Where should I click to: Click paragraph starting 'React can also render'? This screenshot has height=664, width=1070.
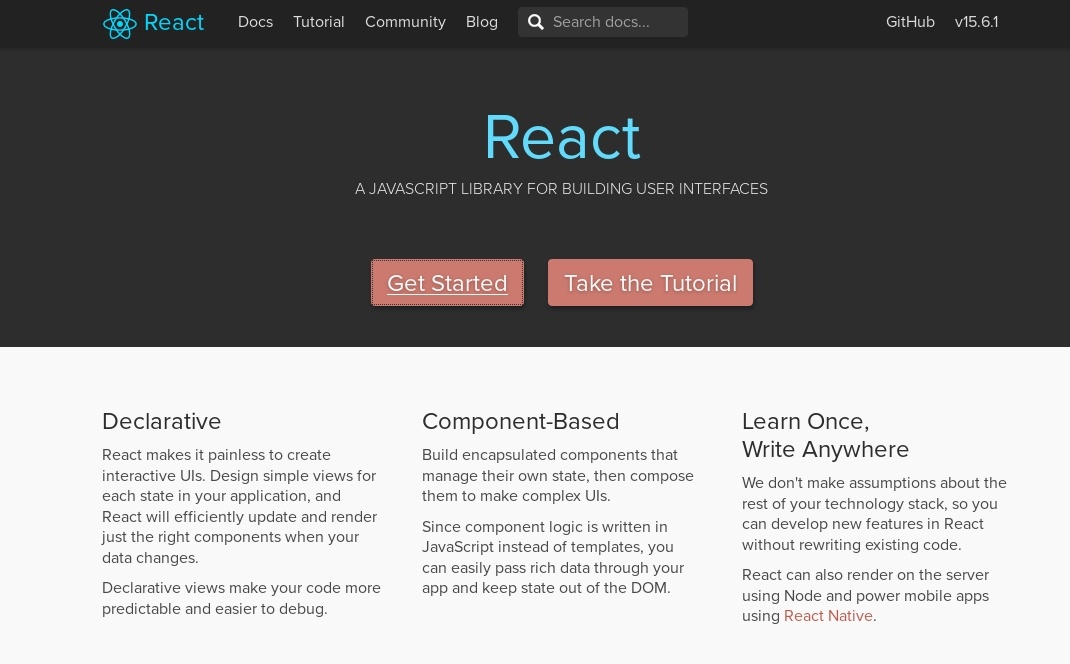pos(865,596)
